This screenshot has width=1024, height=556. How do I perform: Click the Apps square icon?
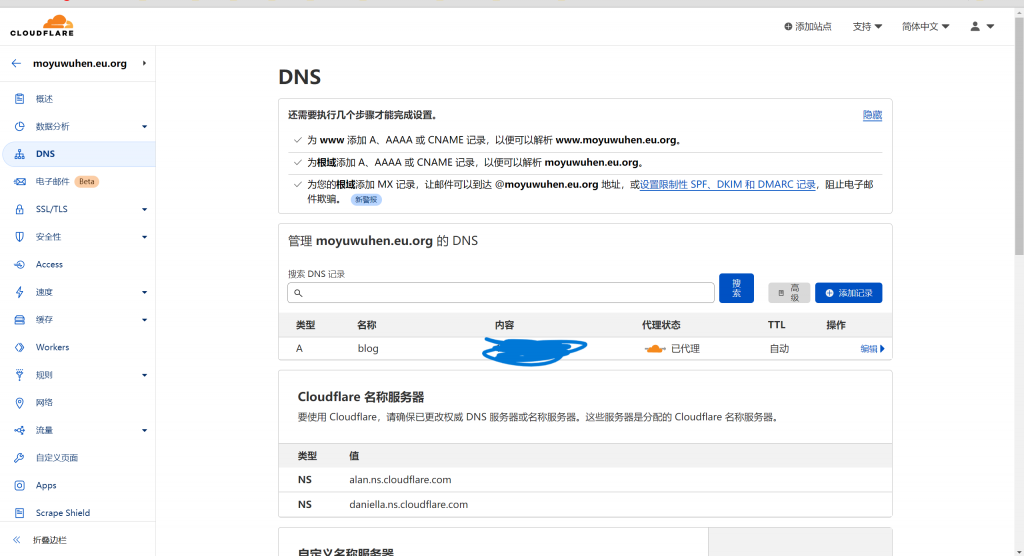pyautogui.click(x=20, y=485)
